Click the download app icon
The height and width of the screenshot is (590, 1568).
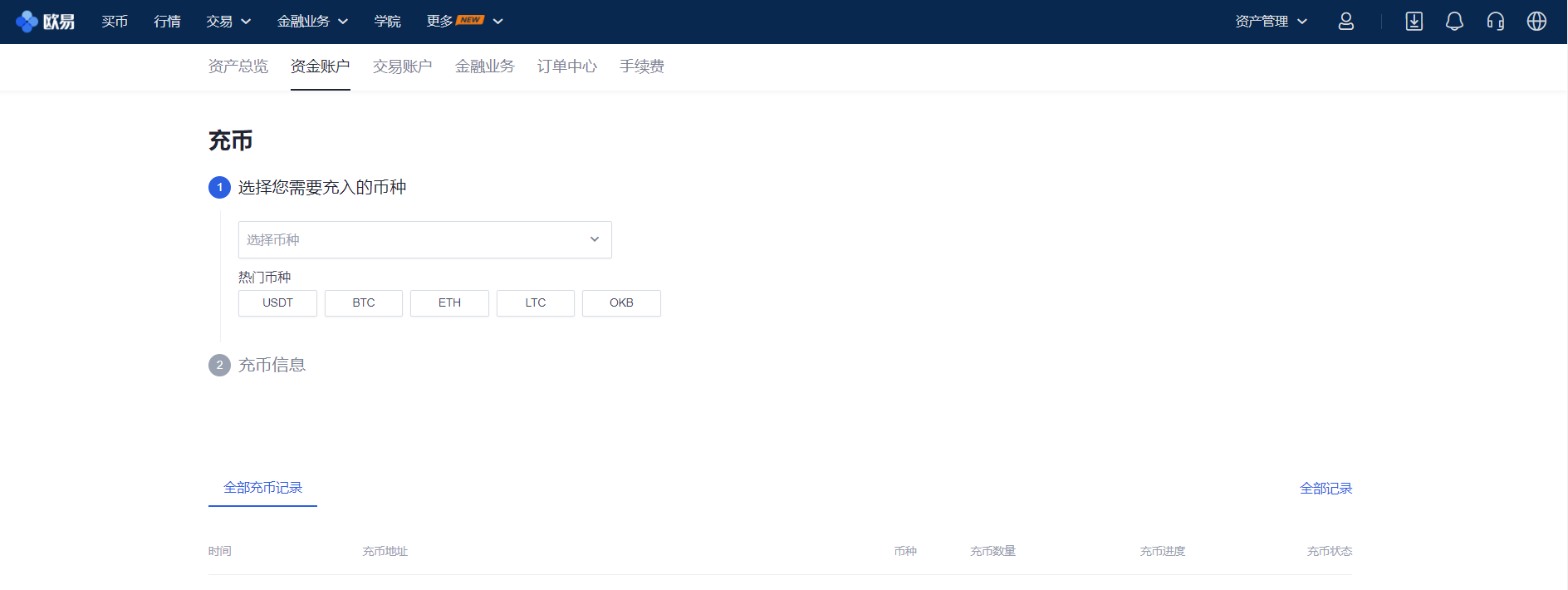[1414, 22]
